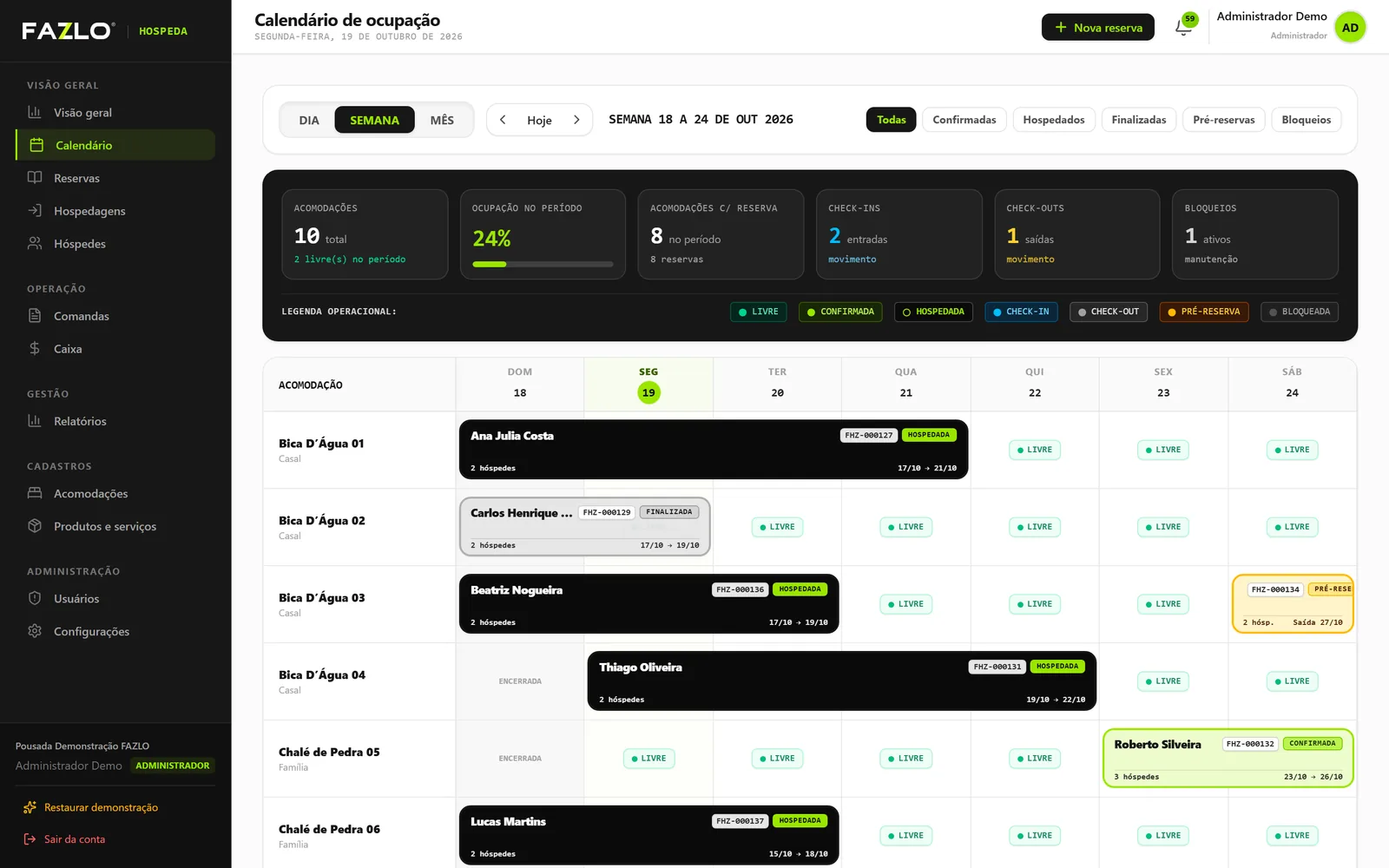Switch calendar to SEMANA view
This screenshot has height=868, width=1389.
tap(375, 120)
